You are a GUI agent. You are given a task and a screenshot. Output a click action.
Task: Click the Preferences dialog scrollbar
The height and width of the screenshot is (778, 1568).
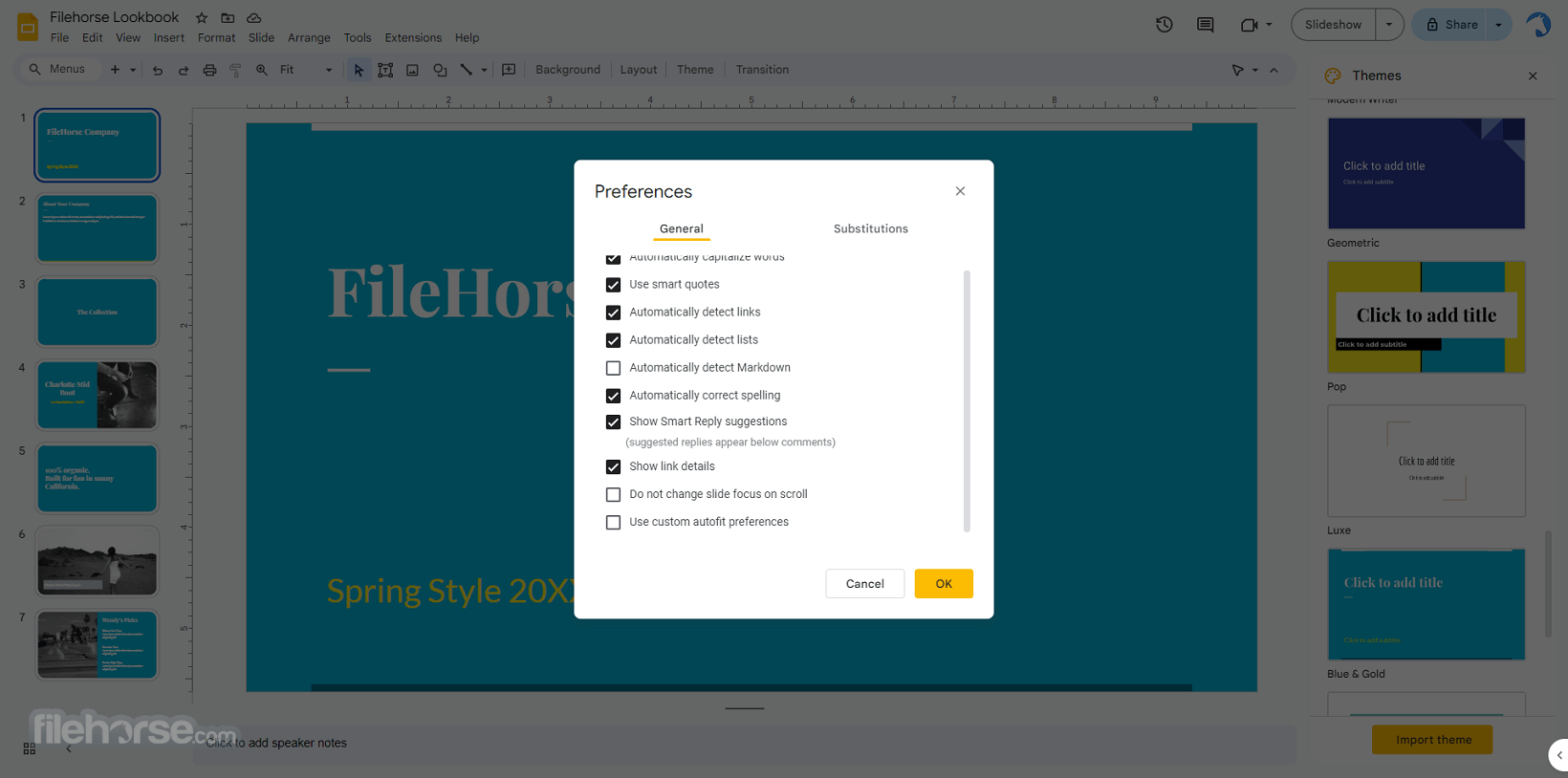point(967,401)
